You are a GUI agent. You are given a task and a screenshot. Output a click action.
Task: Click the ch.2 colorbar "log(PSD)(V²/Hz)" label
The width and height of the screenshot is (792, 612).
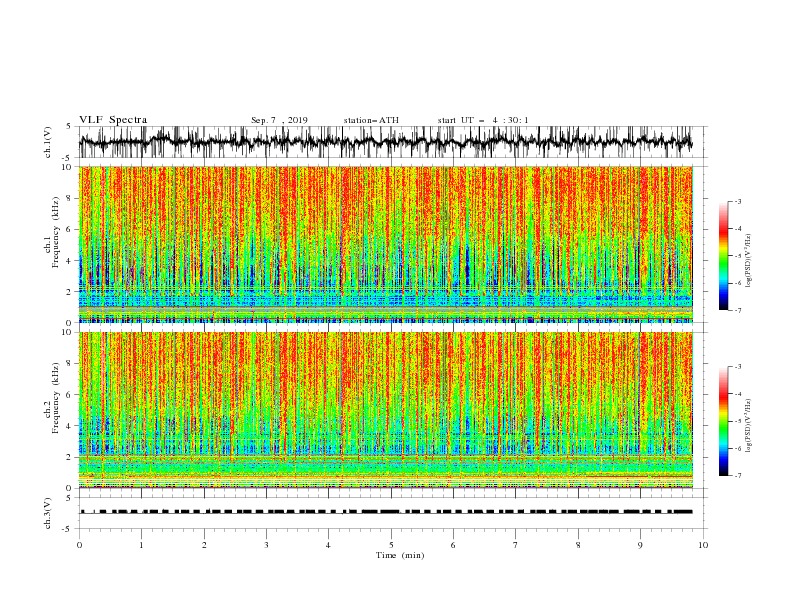pos(749,426)
